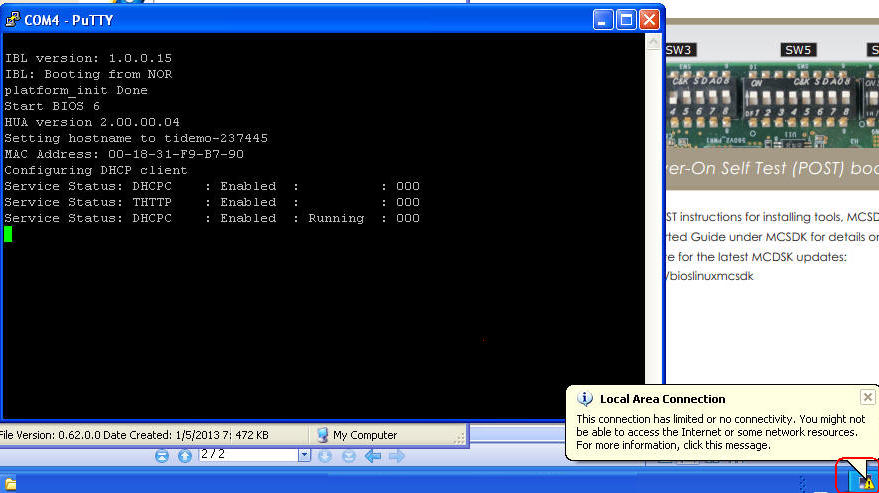Click the SW5 label on the board image
The height and width of the screenshot is (493, 879).
click(798, 50)
